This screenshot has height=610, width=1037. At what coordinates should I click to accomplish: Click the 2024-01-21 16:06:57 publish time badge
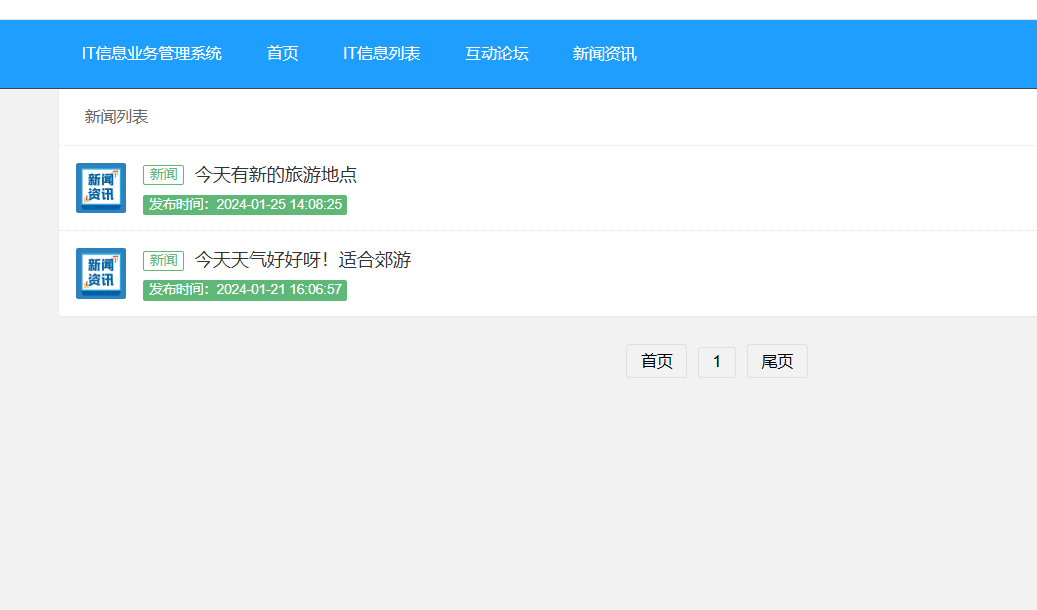(245, 290)
